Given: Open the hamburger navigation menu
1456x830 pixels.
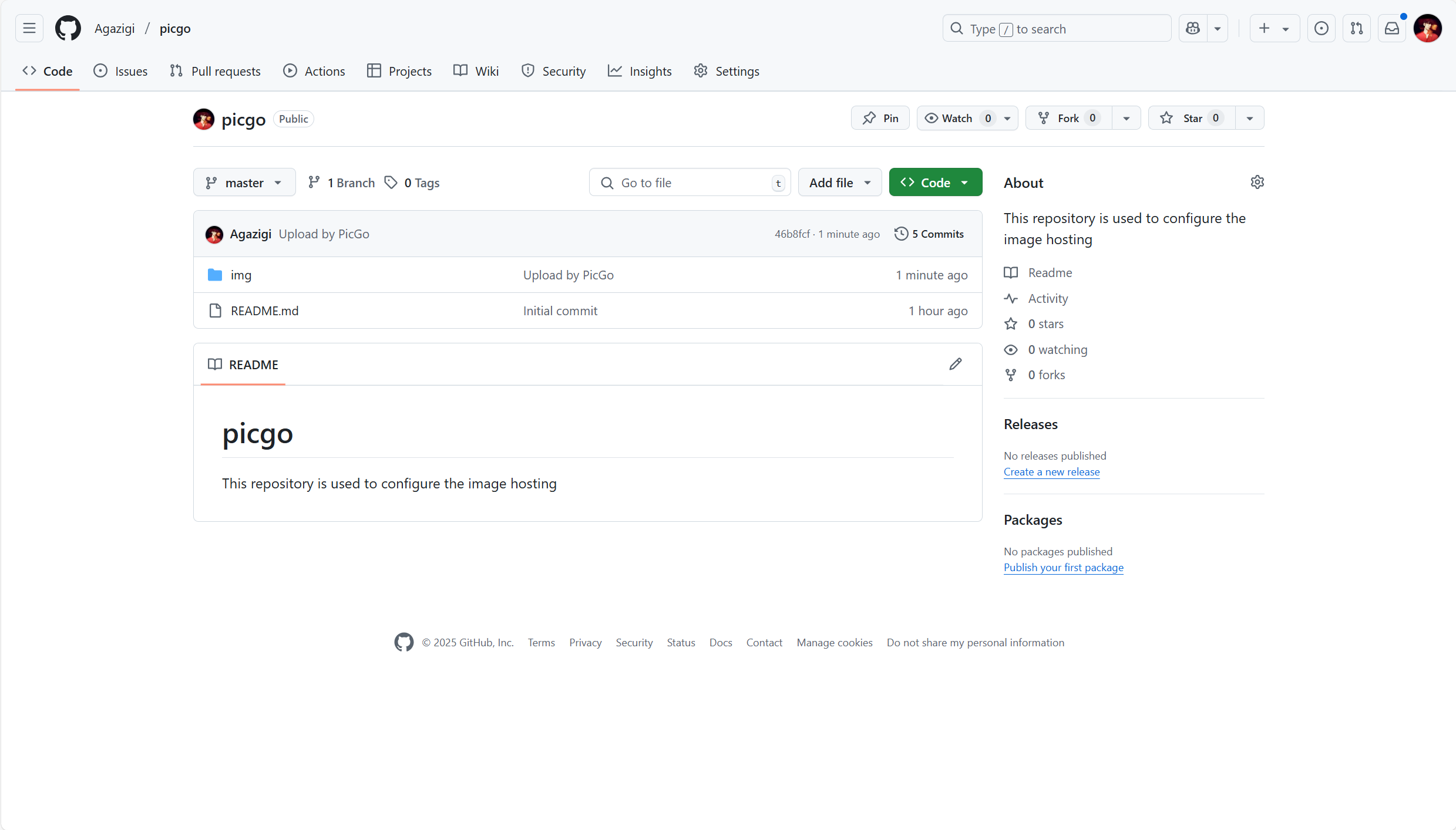Looking at the screenshot, I should coord(29,28).
